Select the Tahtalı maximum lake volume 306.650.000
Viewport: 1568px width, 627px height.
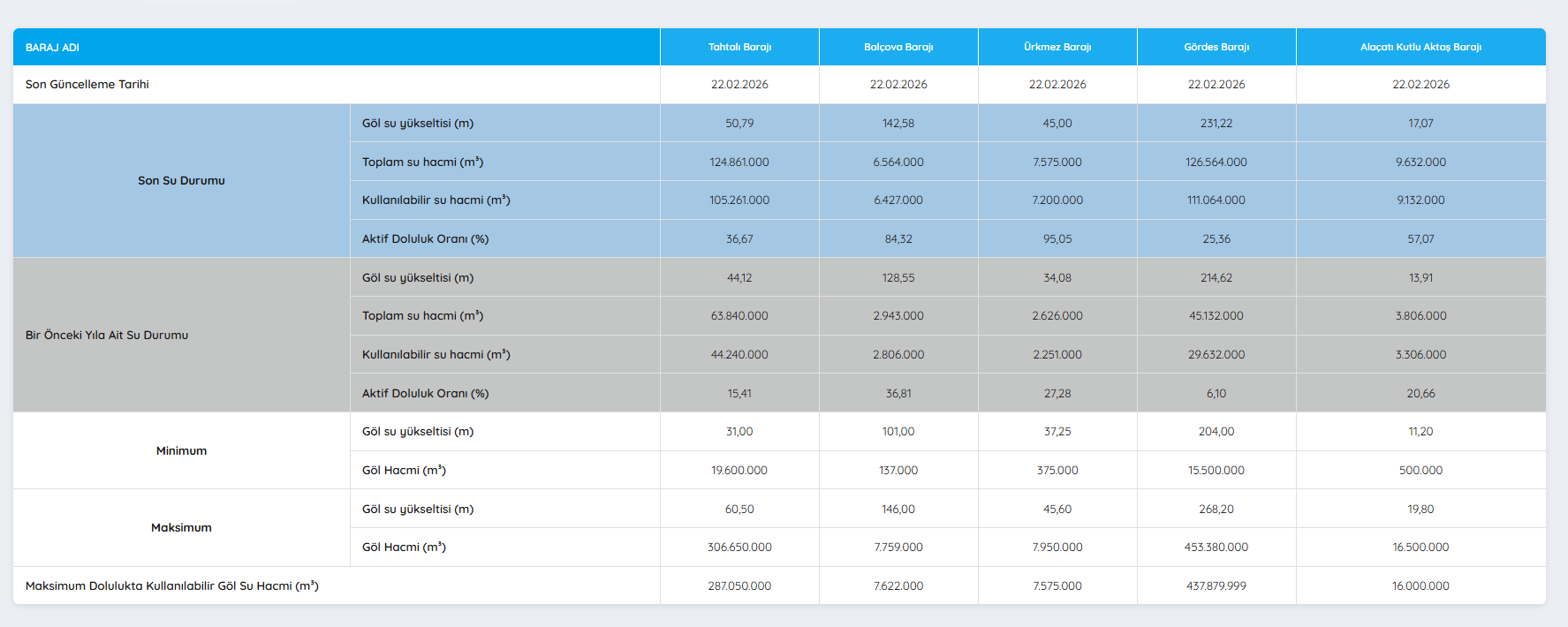pyautogui.click(x=739, y=548)
